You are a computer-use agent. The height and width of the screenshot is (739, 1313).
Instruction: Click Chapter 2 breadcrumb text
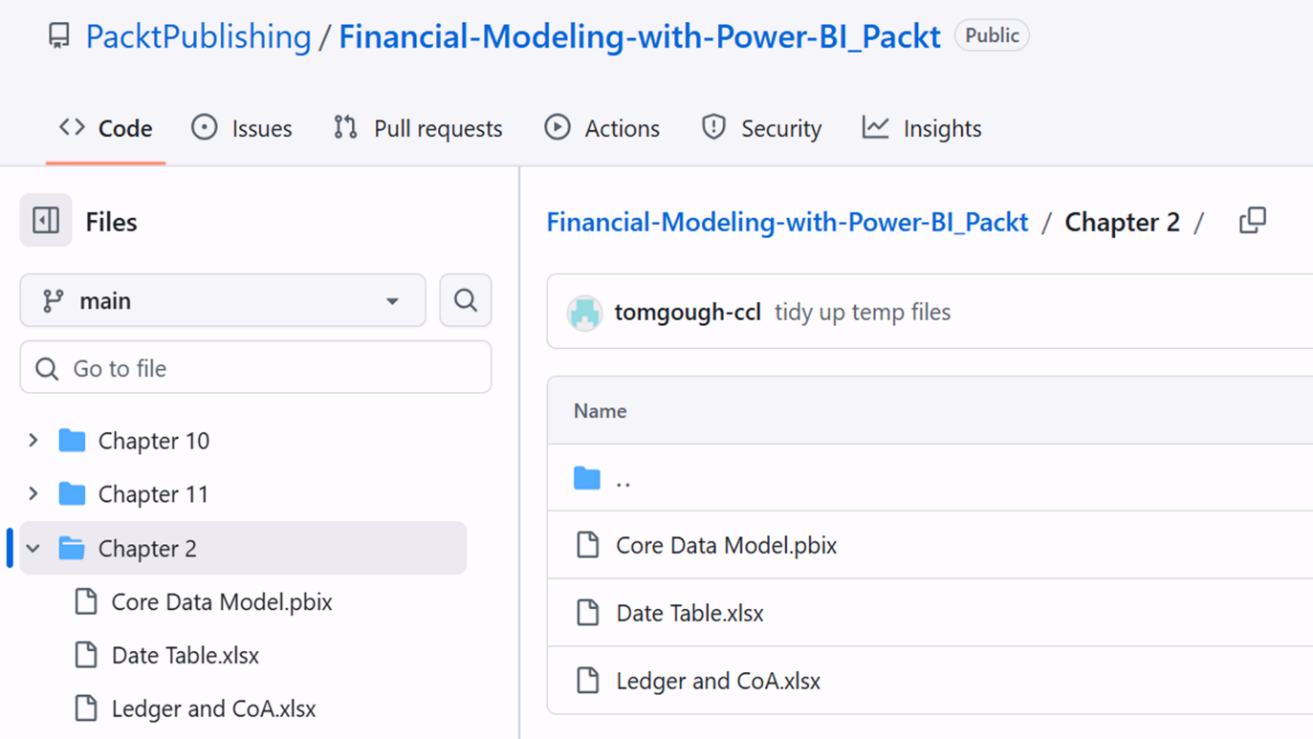pos(1122,222)
